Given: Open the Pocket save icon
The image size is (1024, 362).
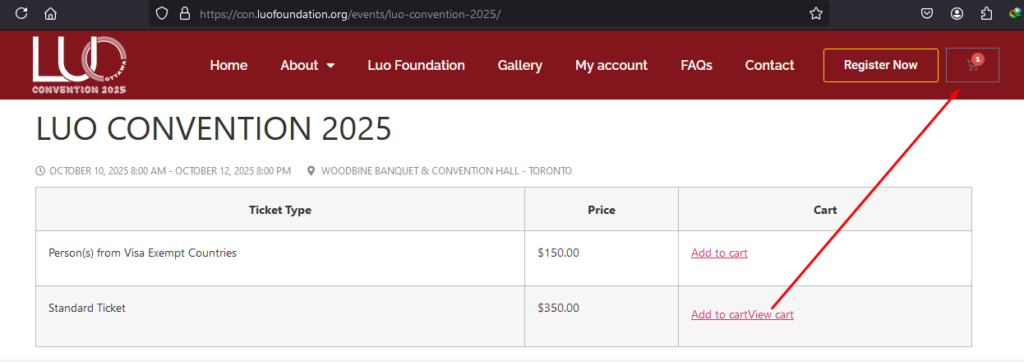Looking at the screenshot, I should pos(927,13).
